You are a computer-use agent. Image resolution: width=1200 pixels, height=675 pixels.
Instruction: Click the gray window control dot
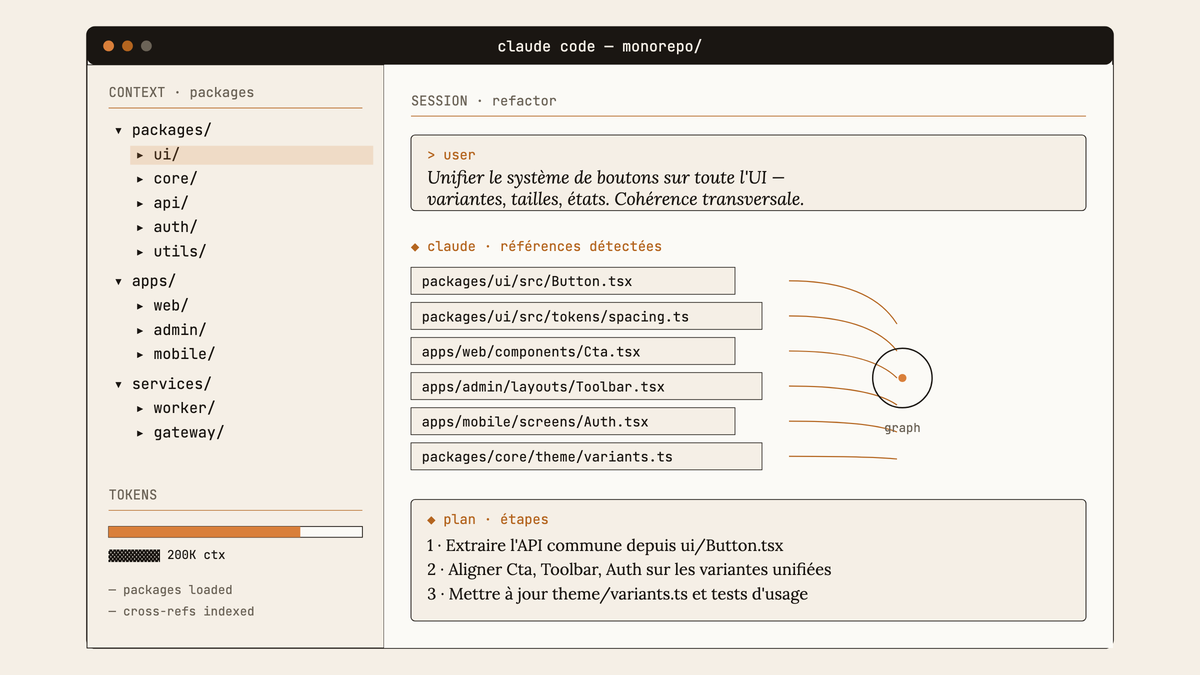coord(146,46)
